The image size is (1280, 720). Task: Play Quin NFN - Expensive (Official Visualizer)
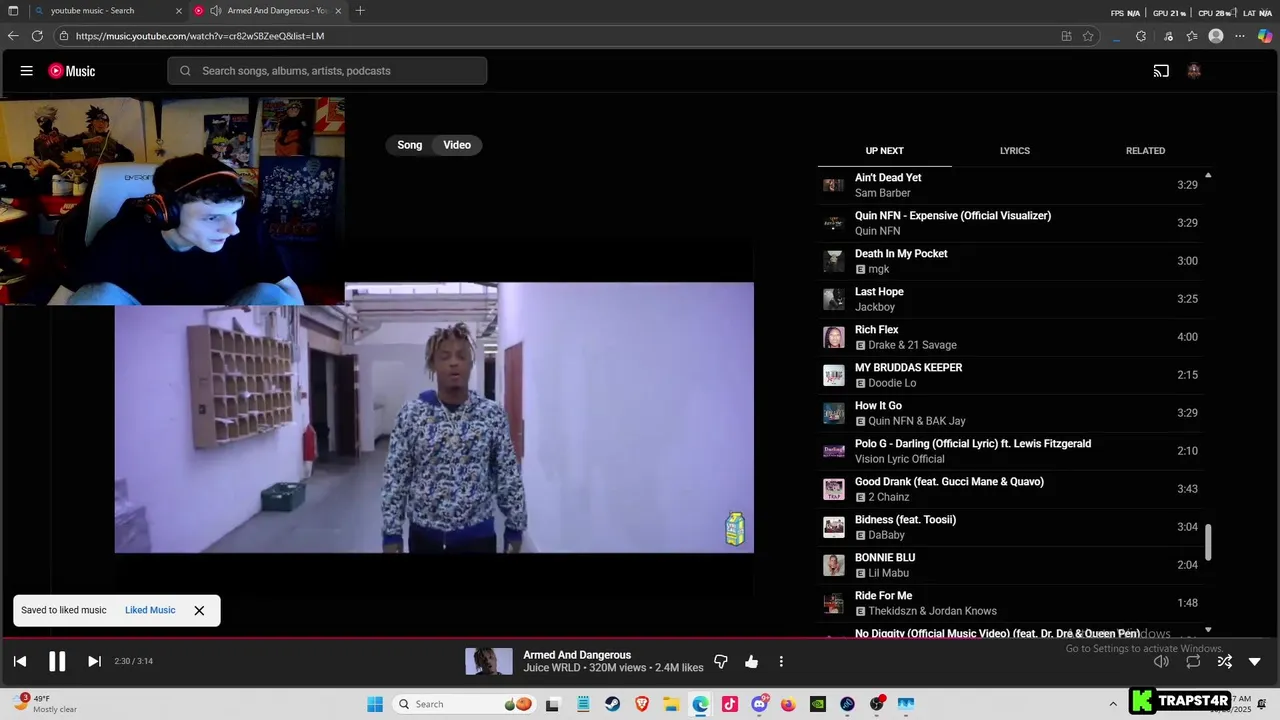point(1010,223)
